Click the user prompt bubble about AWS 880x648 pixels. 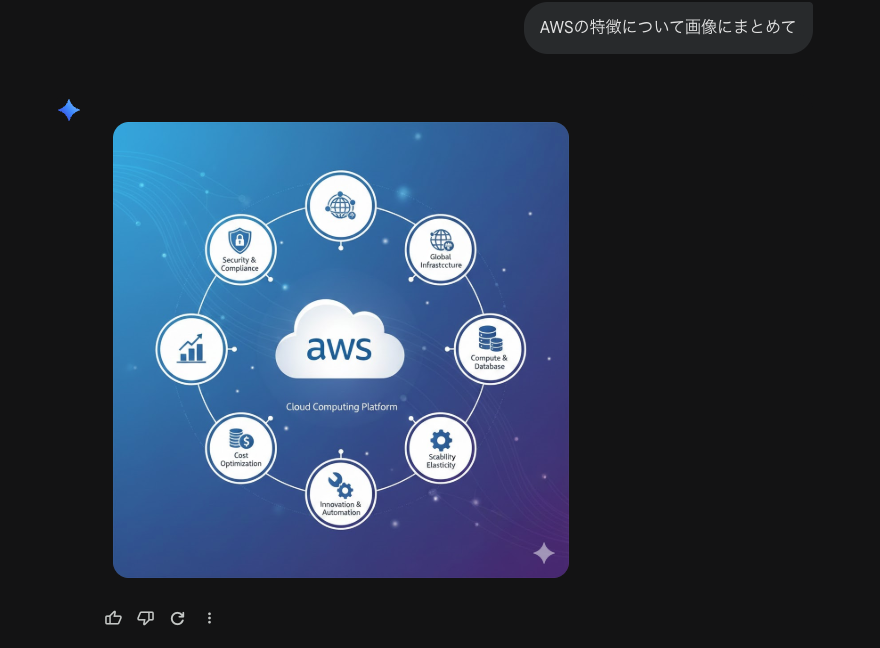coord(668,27)
